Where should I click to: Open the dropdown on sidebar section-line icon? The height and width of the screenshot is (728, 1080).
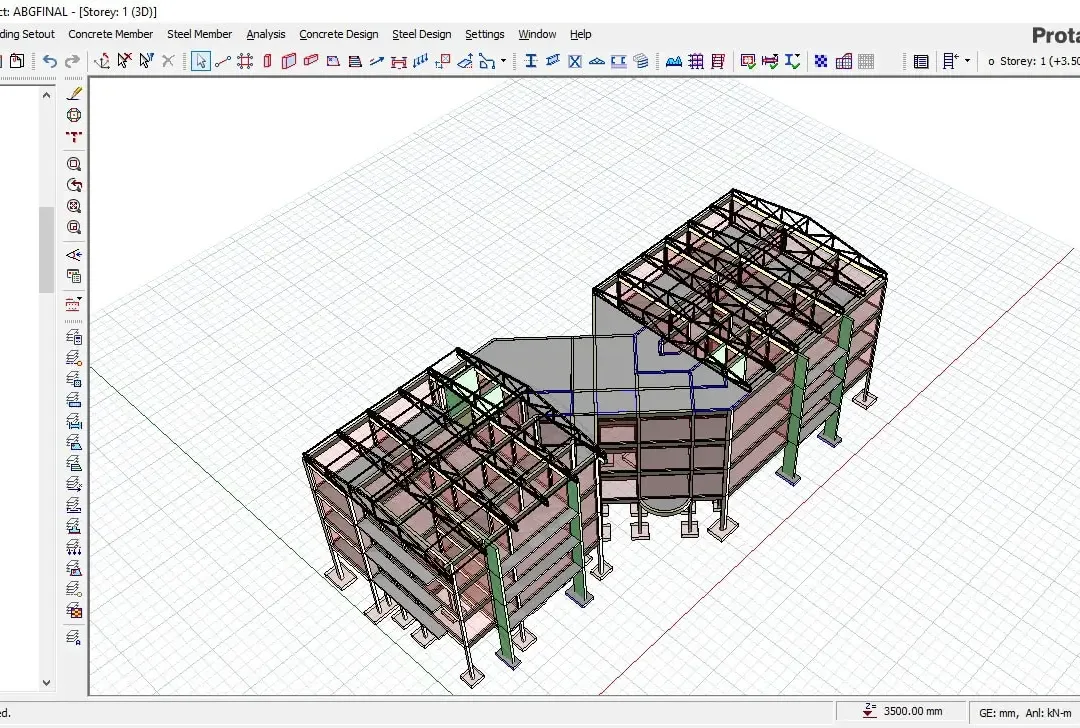click(x=81, y=299)
